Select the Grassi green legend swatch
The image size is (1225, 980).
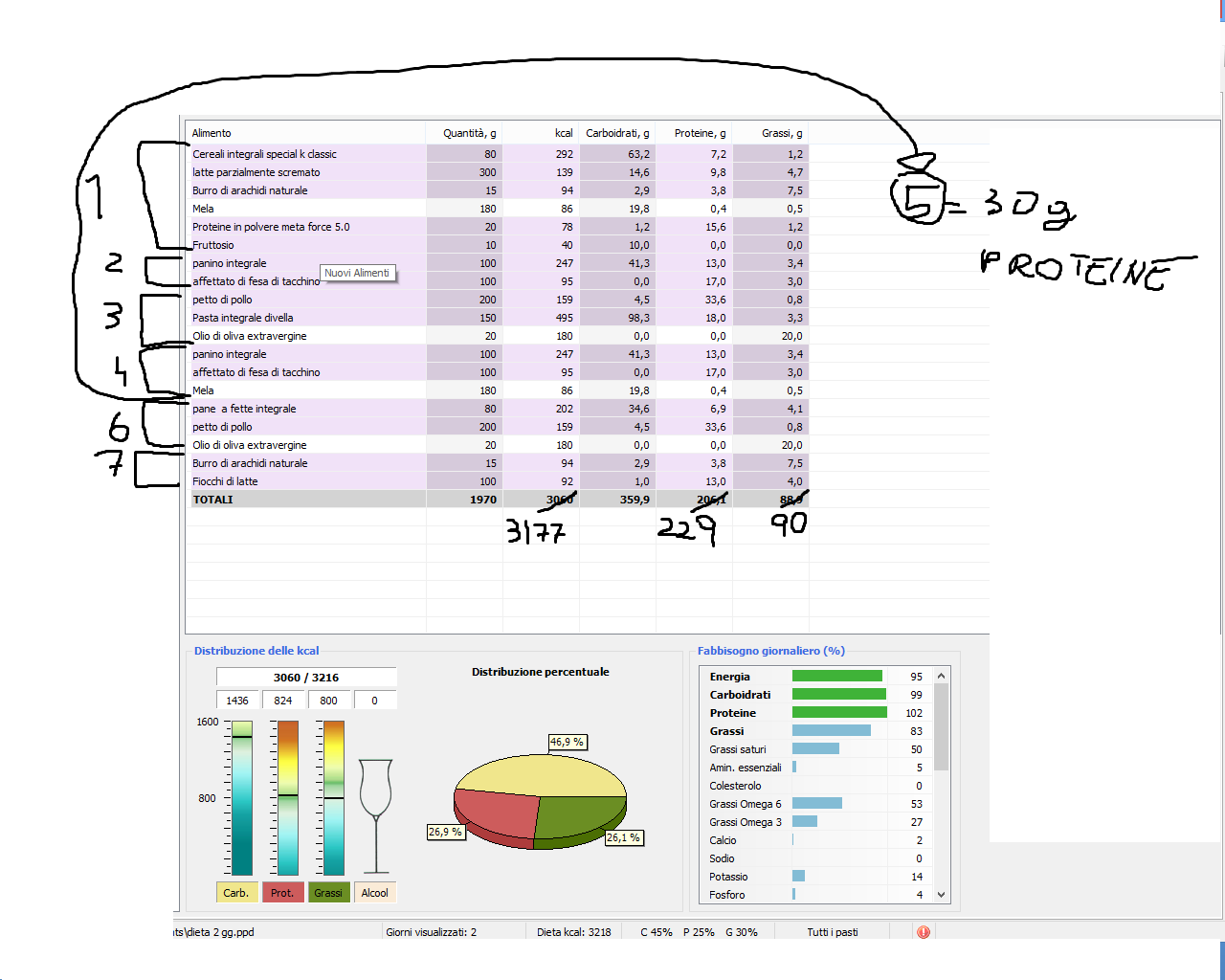[x=328, y=893]
